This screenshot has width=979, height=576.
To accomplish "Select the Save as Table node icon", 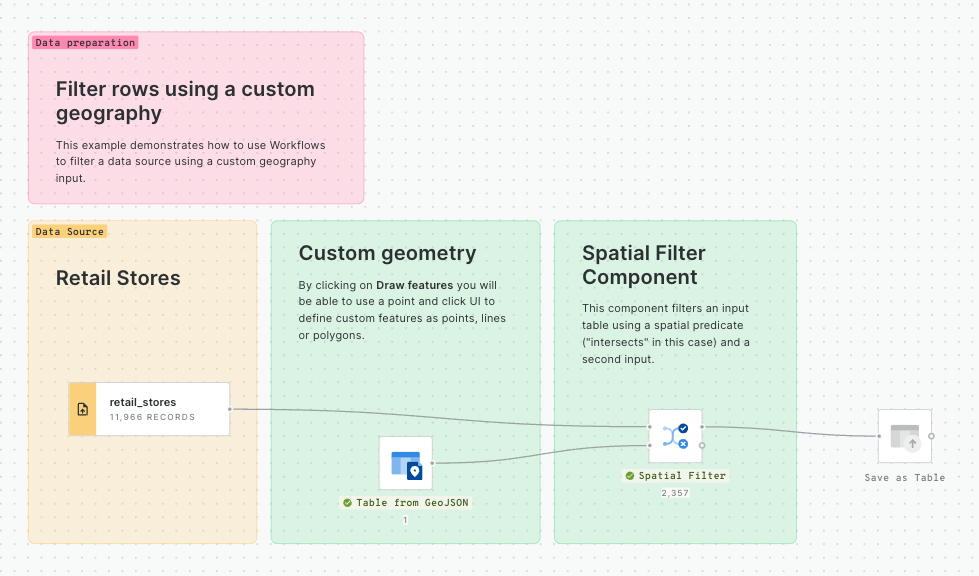I will [x=904, y=436].
